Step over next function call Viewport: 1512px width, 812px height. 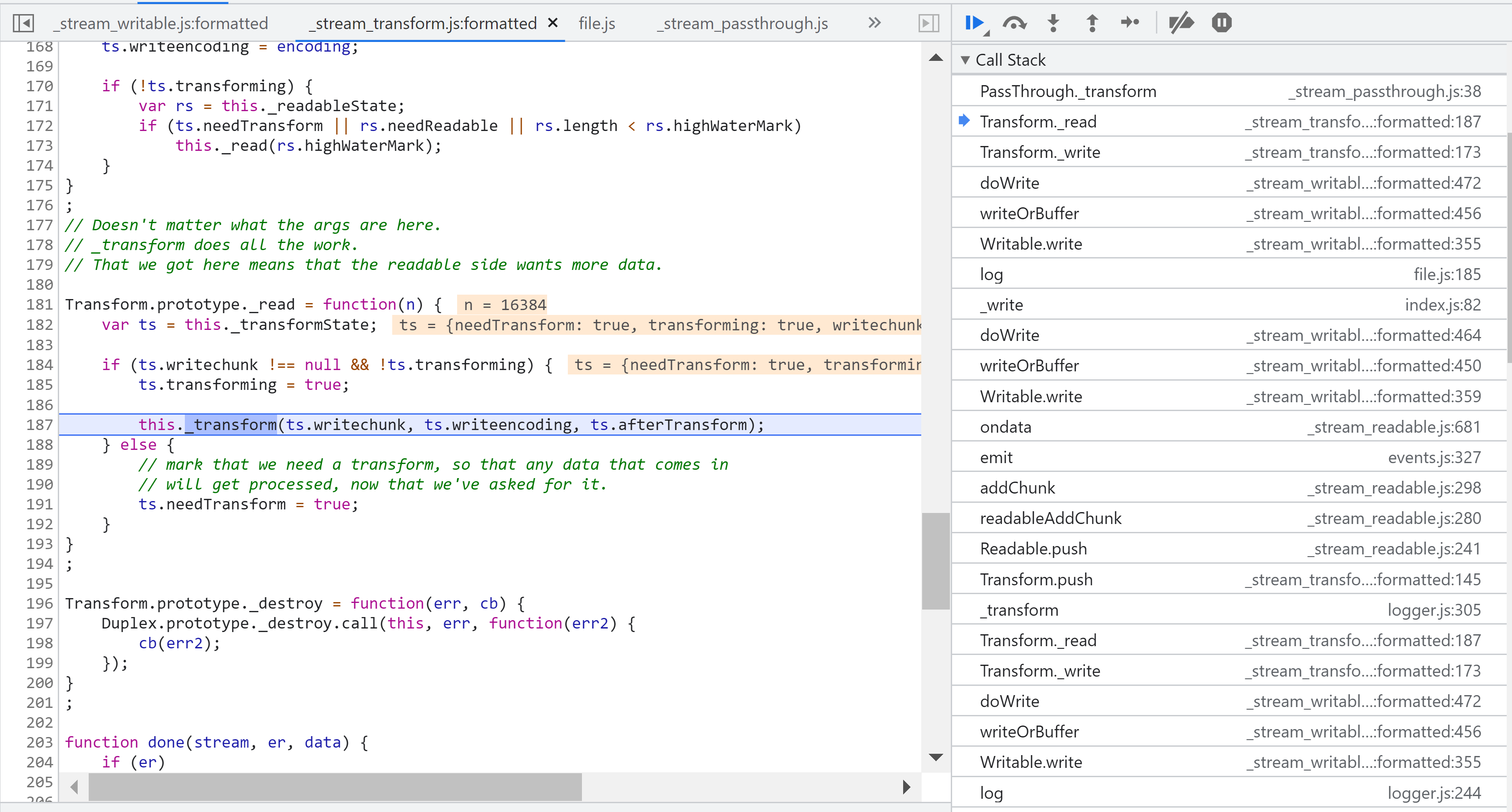pos(1014,23)
